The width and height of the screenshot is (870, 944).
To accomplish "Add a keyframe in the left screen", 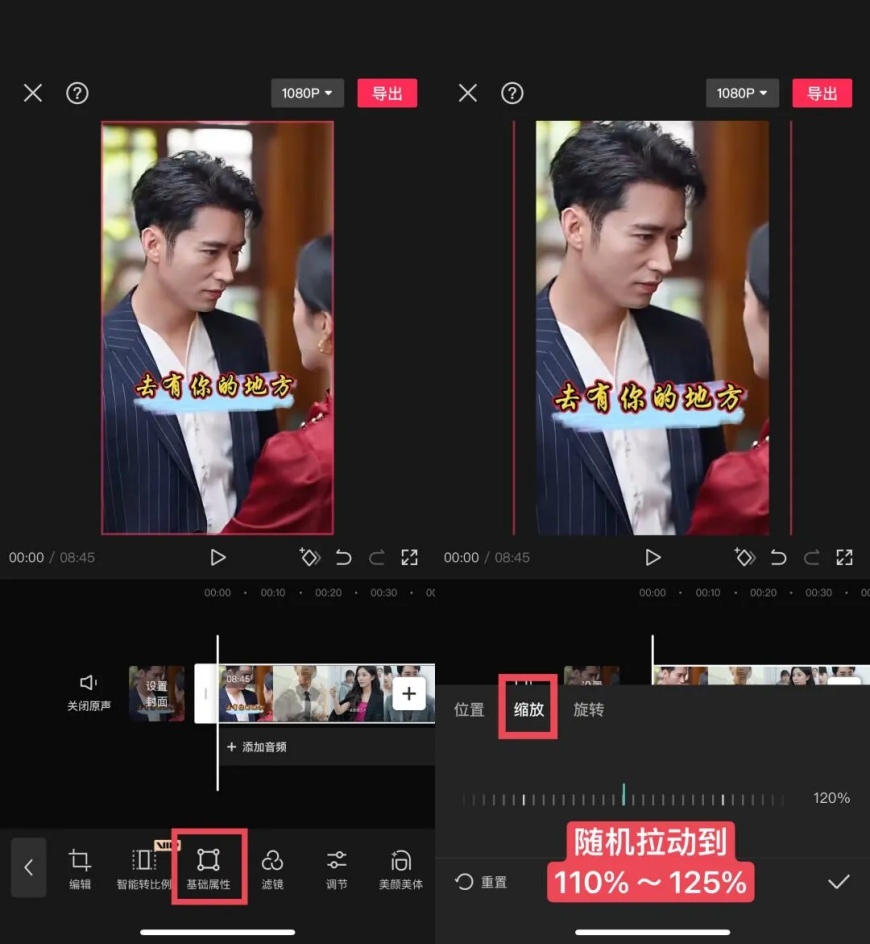I will pyautogui.click(x=310, y=557).
